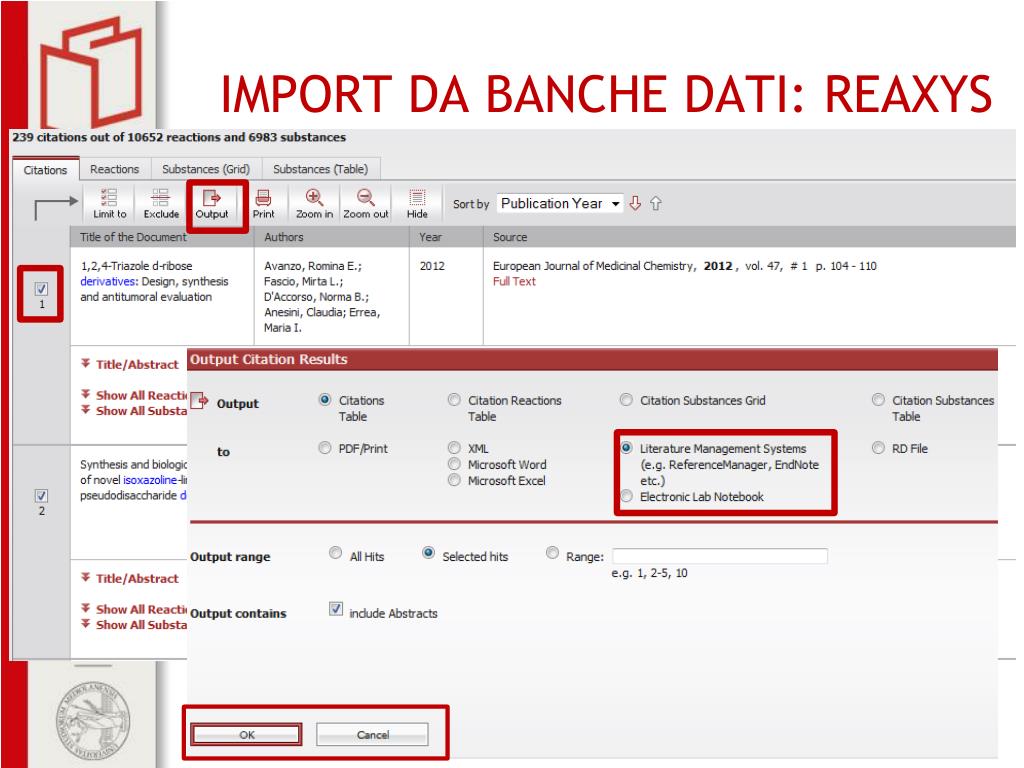Switch to the Reactions tab
1024x768 pixels.
pos(114,169)
